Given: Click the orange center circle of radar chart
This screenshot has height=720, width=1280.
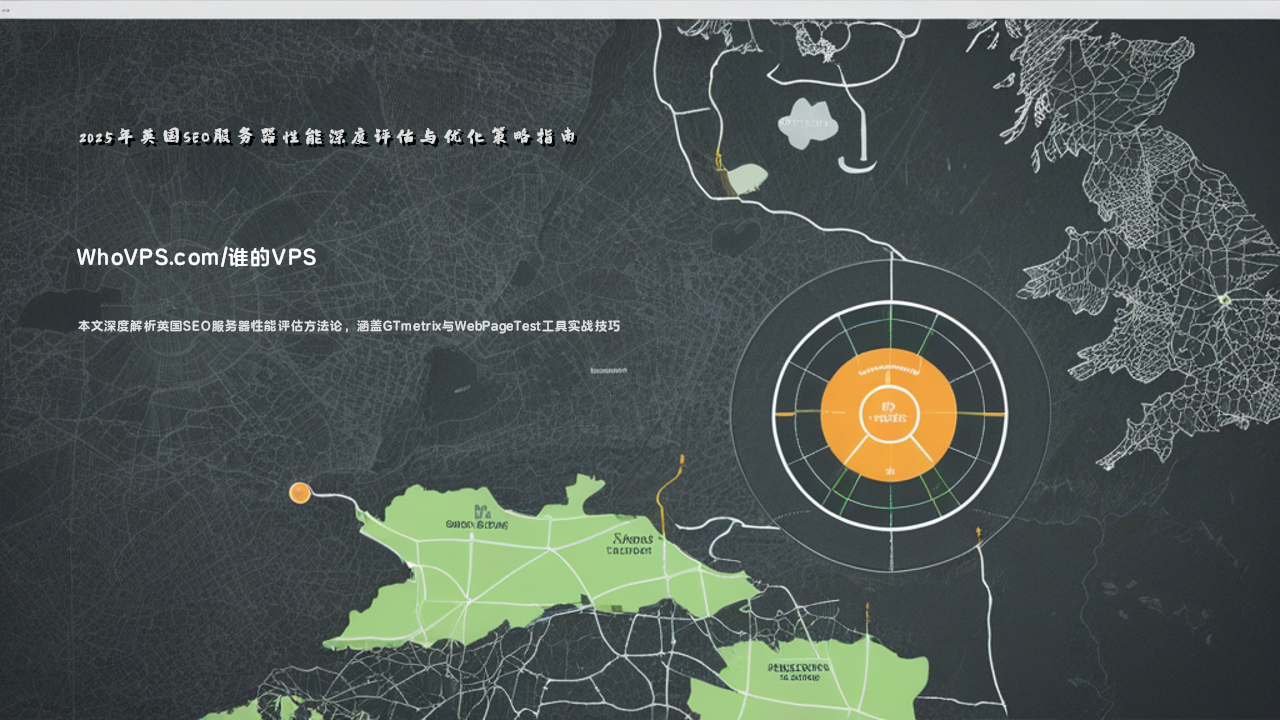Looking at the screenshot, I should [x=888, y=413].
